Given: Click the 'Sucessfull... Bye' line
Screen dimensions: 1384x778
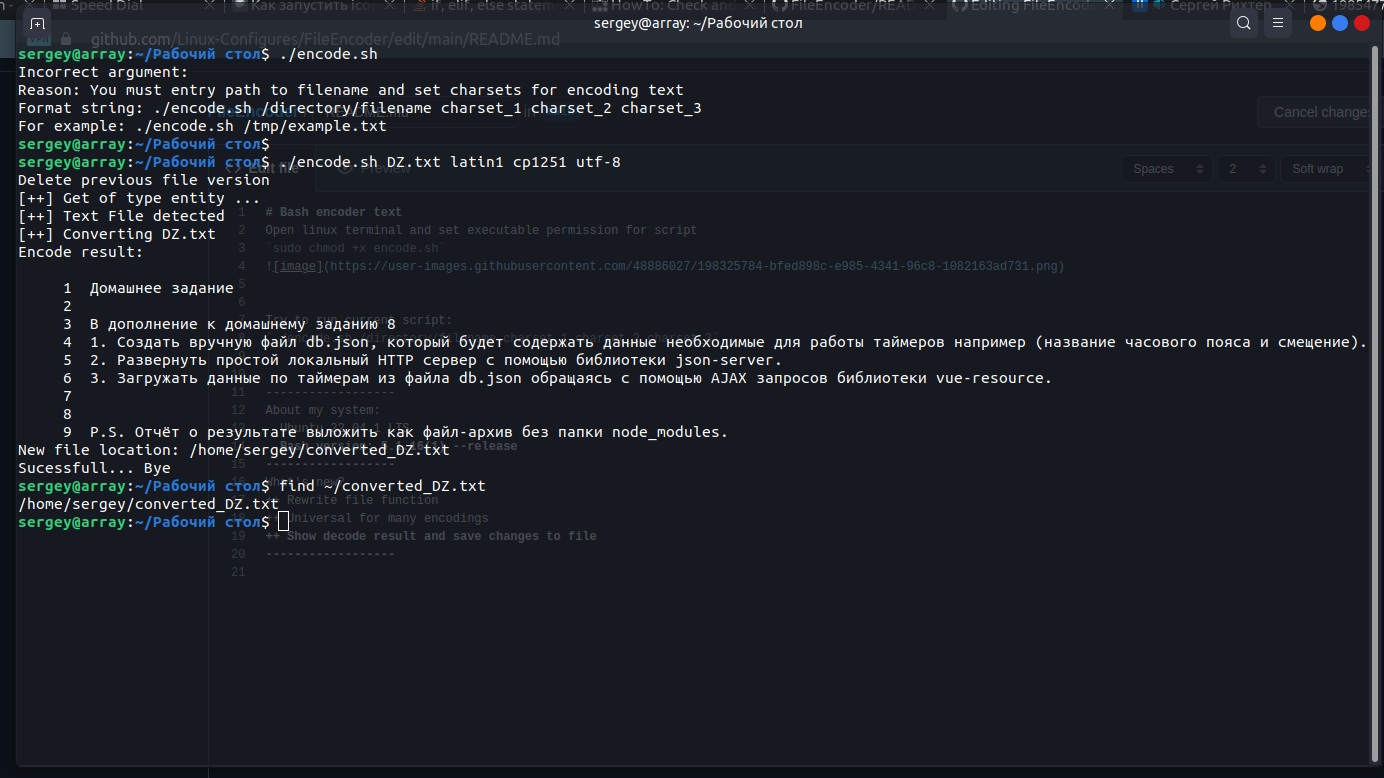Looking at the screenshot, I should coord(94,468).
